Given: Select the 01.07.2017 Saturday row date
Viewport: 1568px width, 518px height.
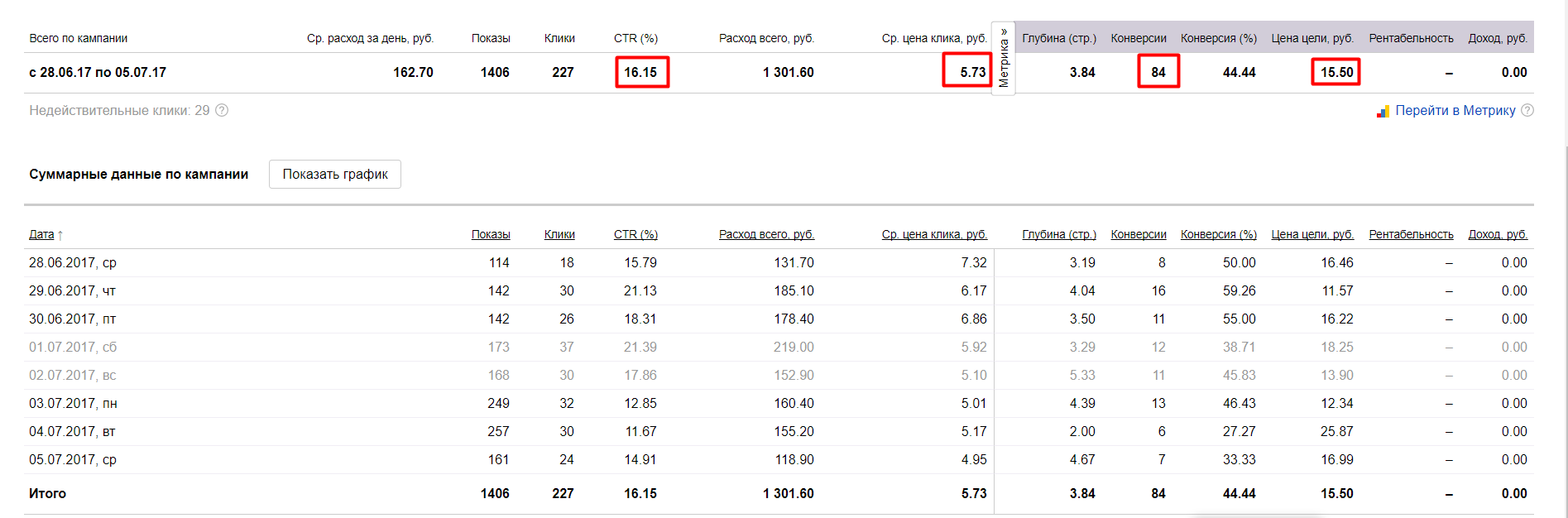Looking at the screenshot, I should pyautogui.click(x=73, y=347).
